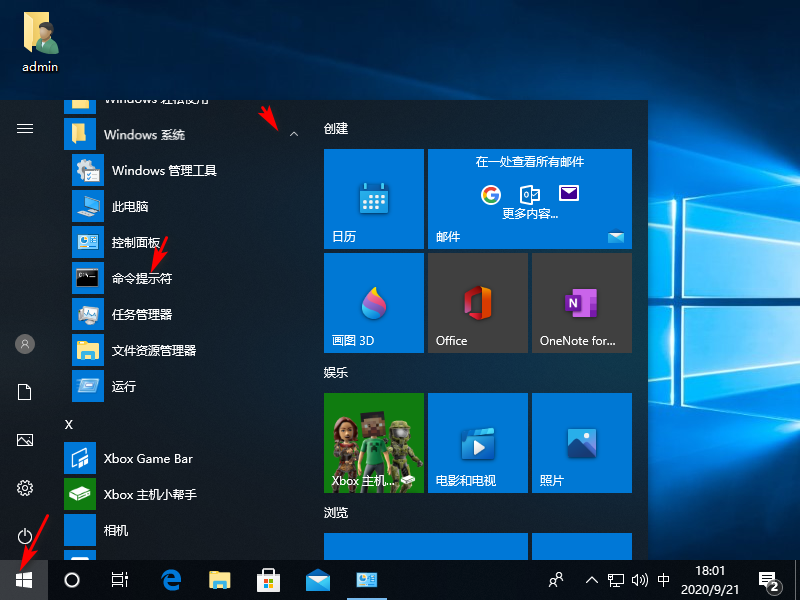The image size is (800, 600).
Task: Open Settings from the Start rail gear
Action: click(24, 489)
